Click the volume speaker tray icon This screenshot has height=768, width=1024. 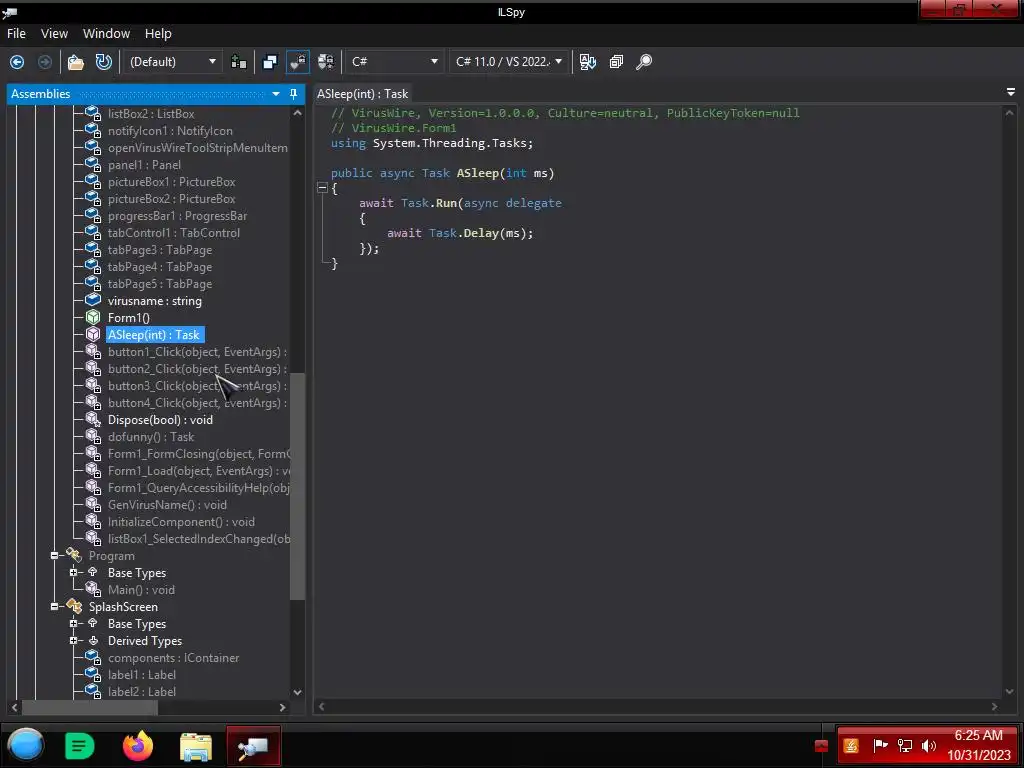[929, 746]
